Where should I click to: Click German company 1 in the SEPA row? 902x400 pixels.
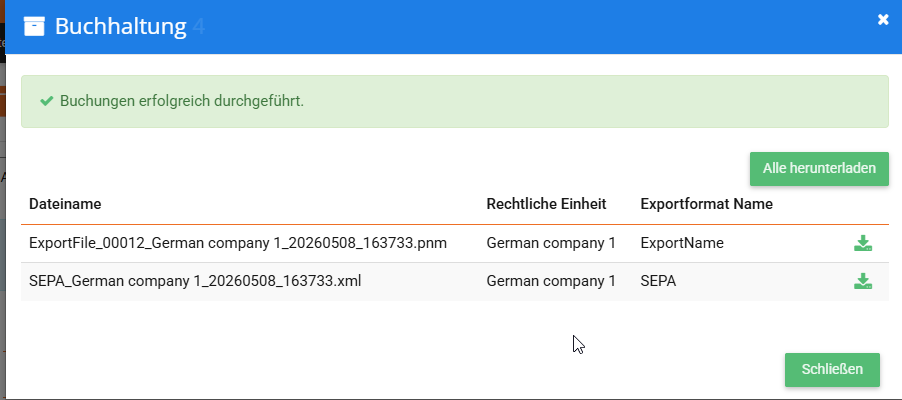pos(551,281)
